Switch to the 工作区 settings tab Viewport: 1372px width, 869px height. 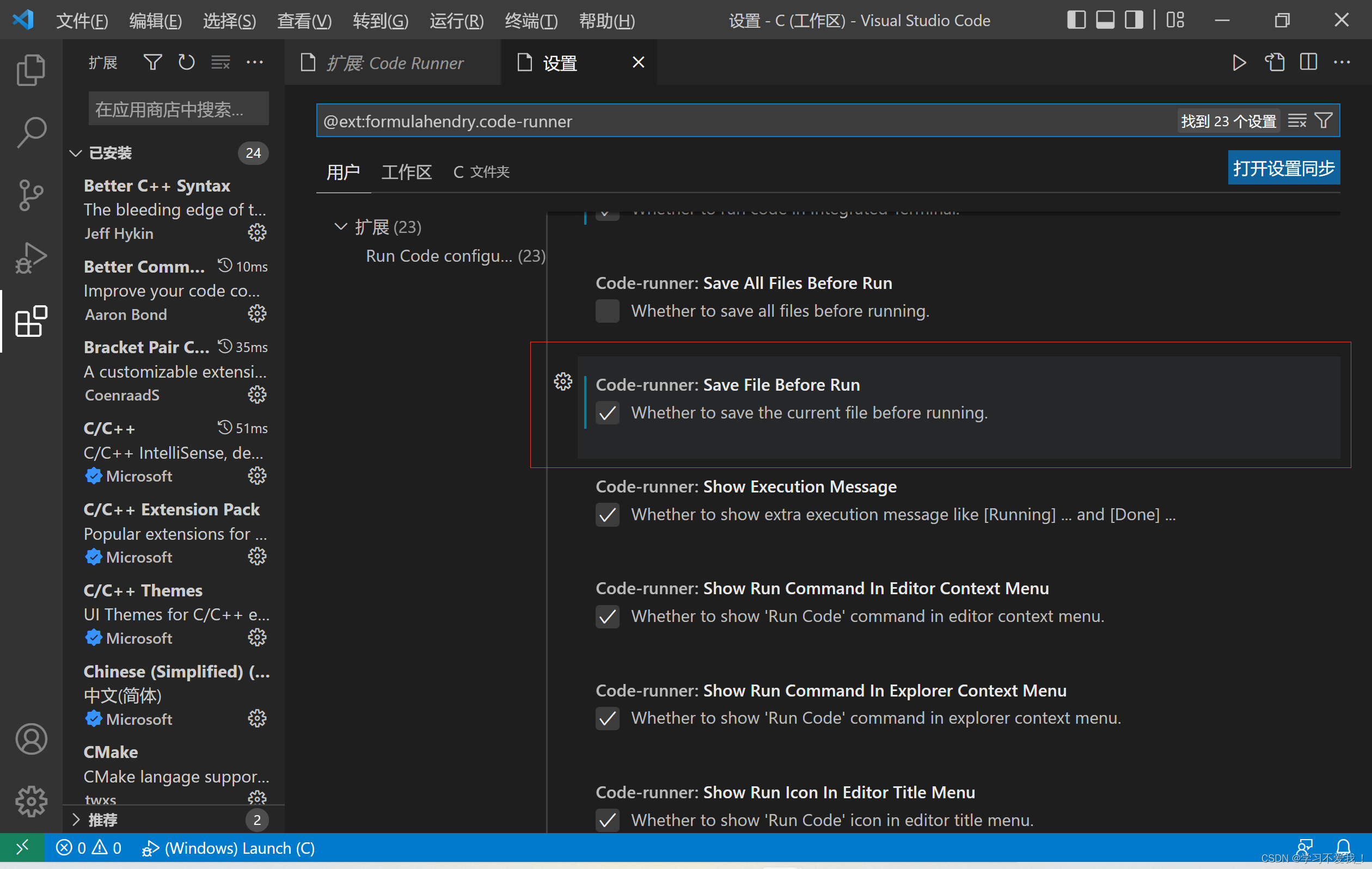pos(406,172)
